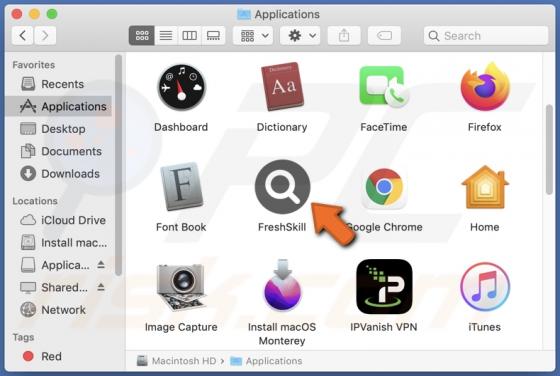Switch to gallery view
This screenshot has height=376, width=560.
pyautogui.click(x=213, y=35)
